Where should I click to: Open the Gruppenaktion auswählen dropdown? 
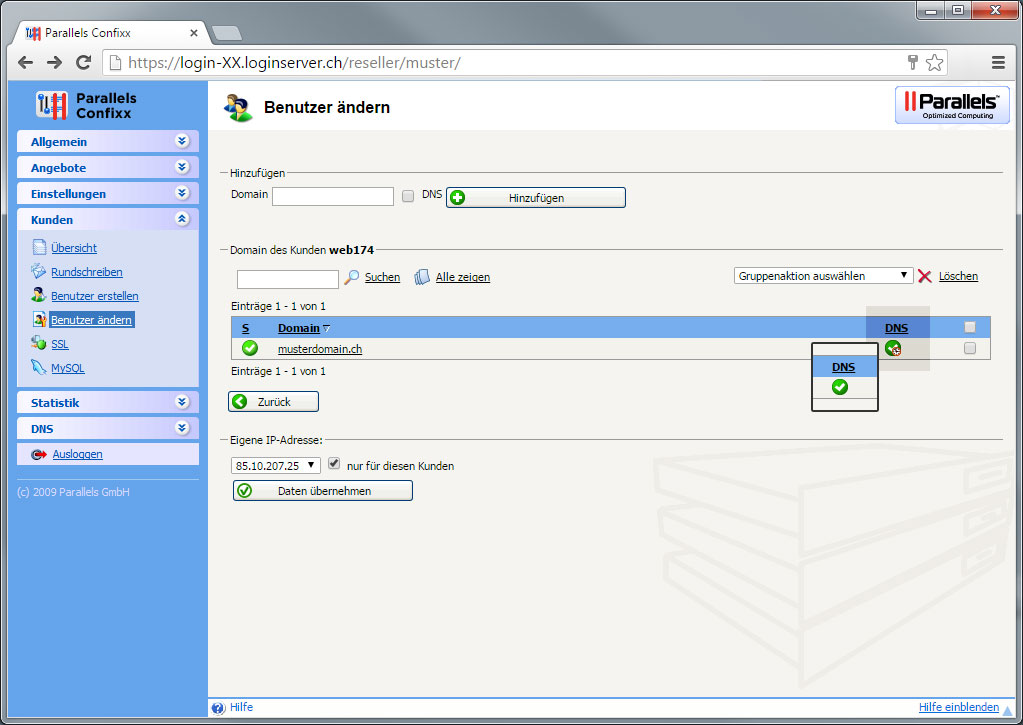click(823, 275)
